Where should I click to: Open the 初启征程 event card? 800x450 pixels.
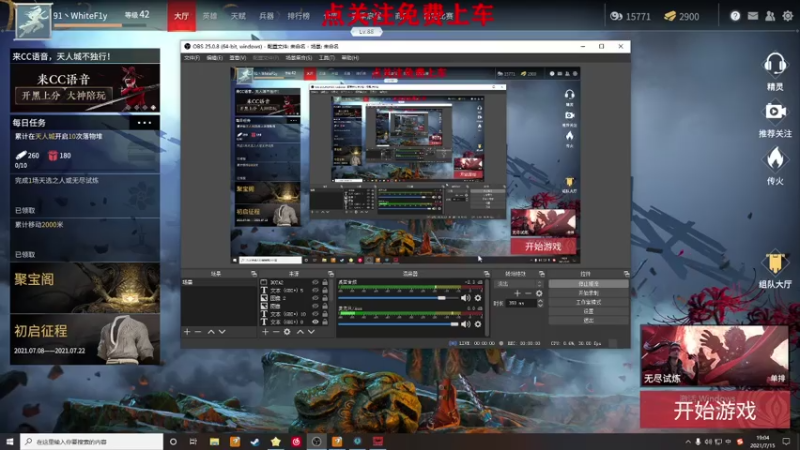[85, 339]
